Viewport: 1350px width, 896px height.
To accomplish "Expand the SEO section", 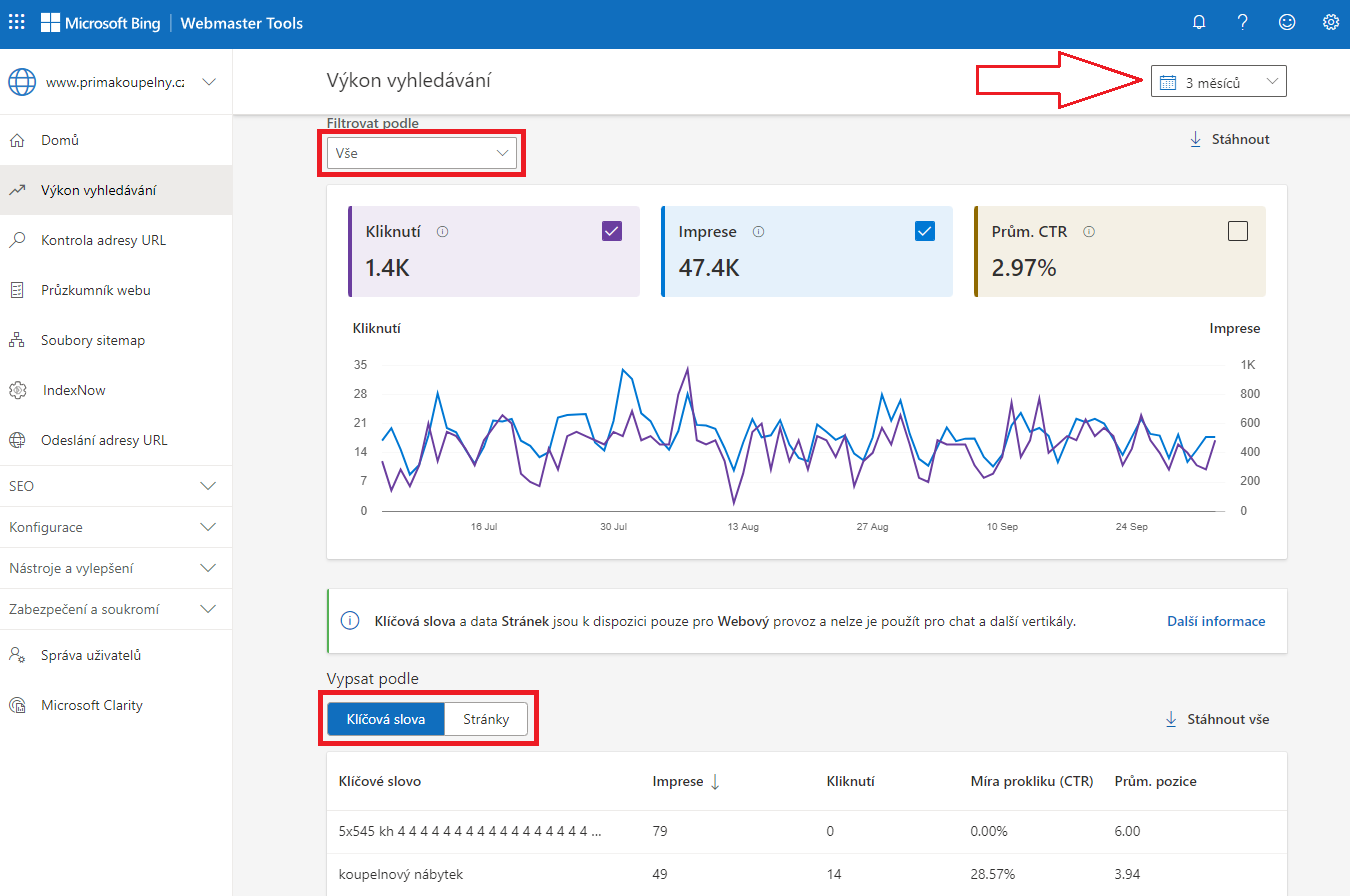I will tap(116, 486).
